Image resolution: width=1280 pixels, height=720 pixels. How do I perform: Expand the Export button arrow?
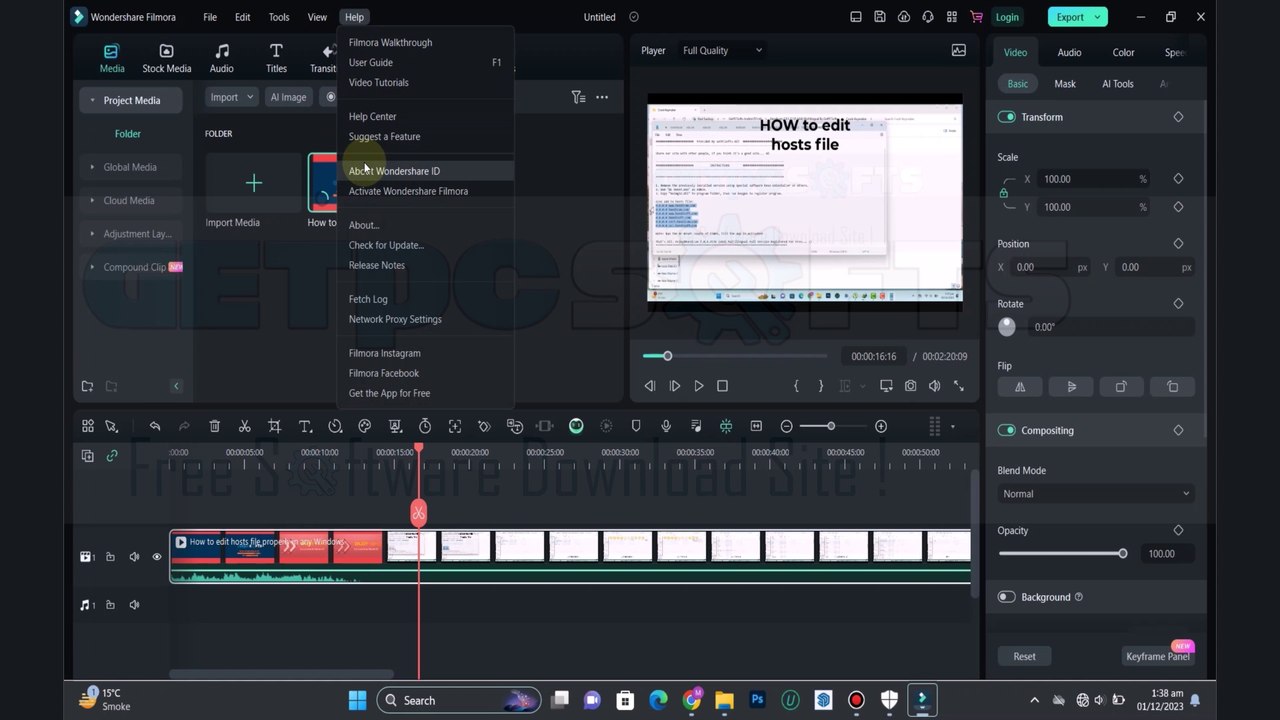point(1098,17)
